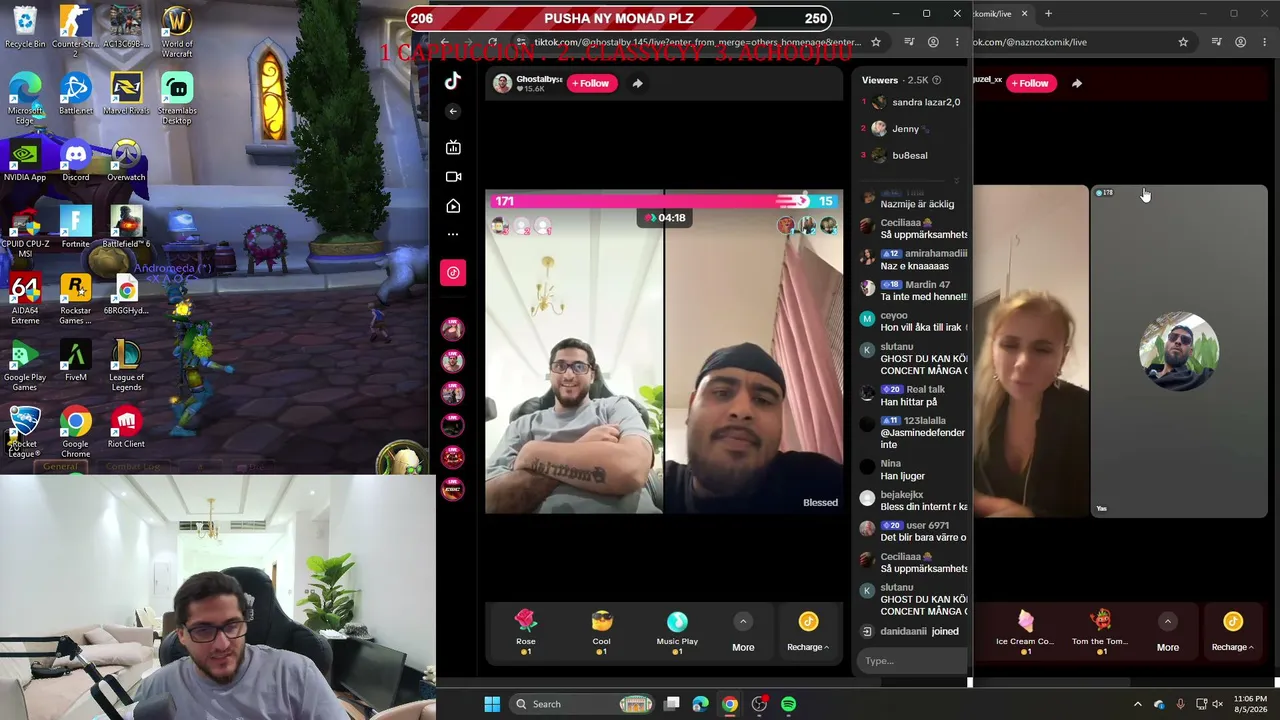
Task: Expand the Recharge menu in naznozkomik stream
Action: pyautogui.click(x=1232, y=634)
